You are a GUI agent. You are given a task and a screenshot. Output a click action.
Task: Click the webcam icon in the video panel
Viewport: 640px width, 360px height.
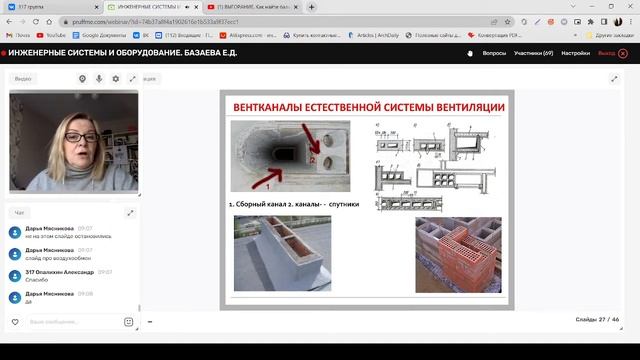(x=82, y=79)
